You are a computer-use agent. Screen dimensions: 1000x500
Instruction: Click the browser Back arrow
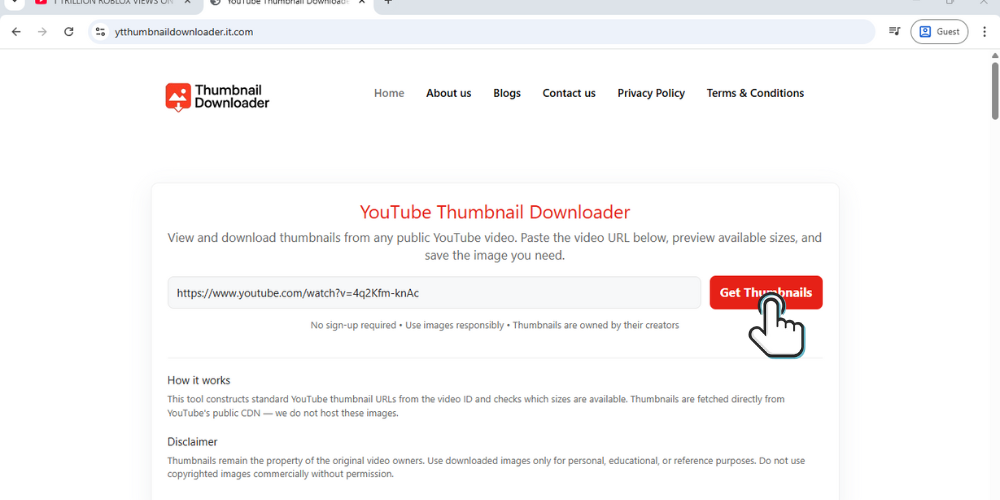pos(16,31)
